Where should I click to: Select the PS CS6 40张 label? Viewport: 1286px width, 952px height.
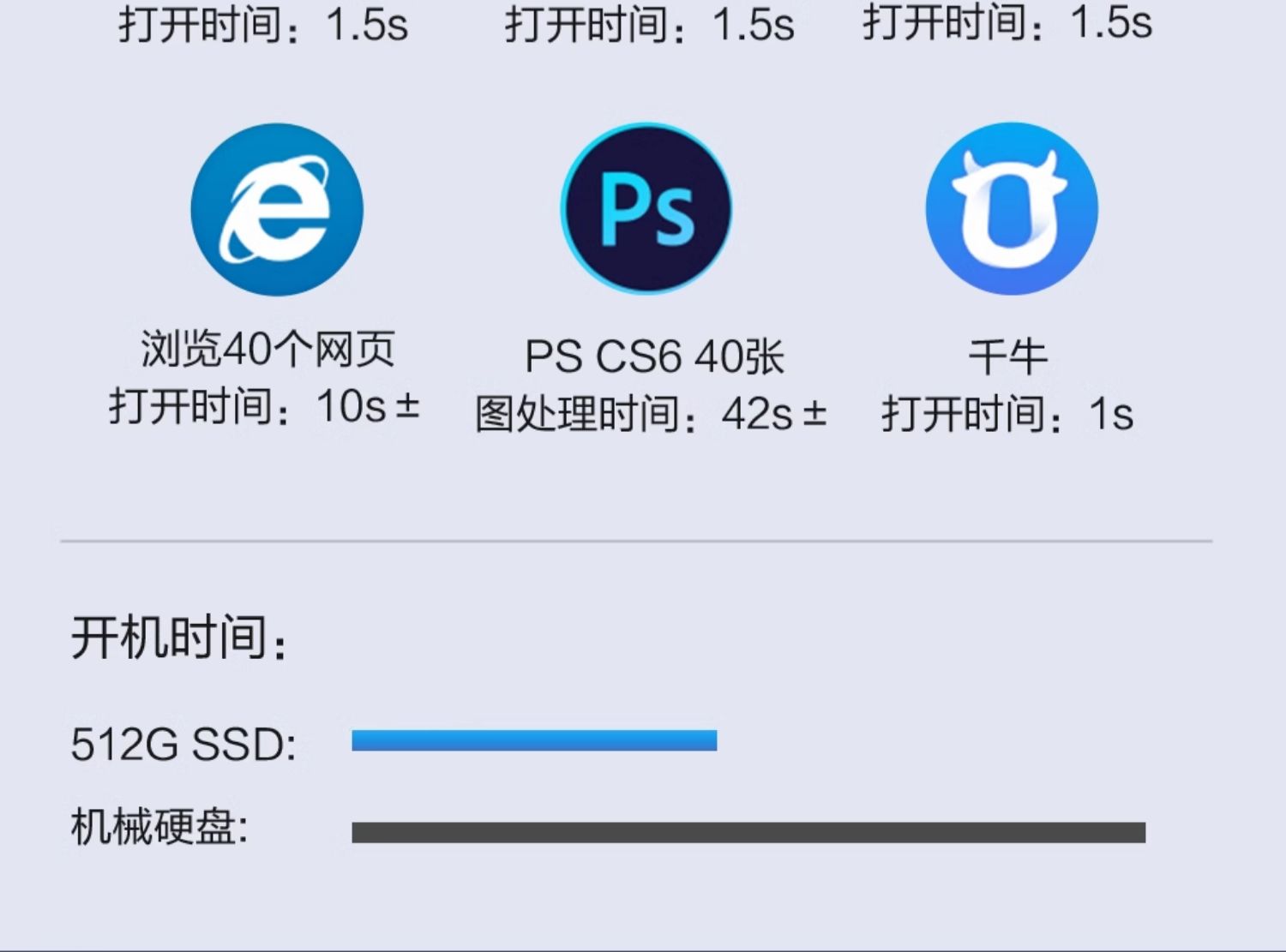654,356
